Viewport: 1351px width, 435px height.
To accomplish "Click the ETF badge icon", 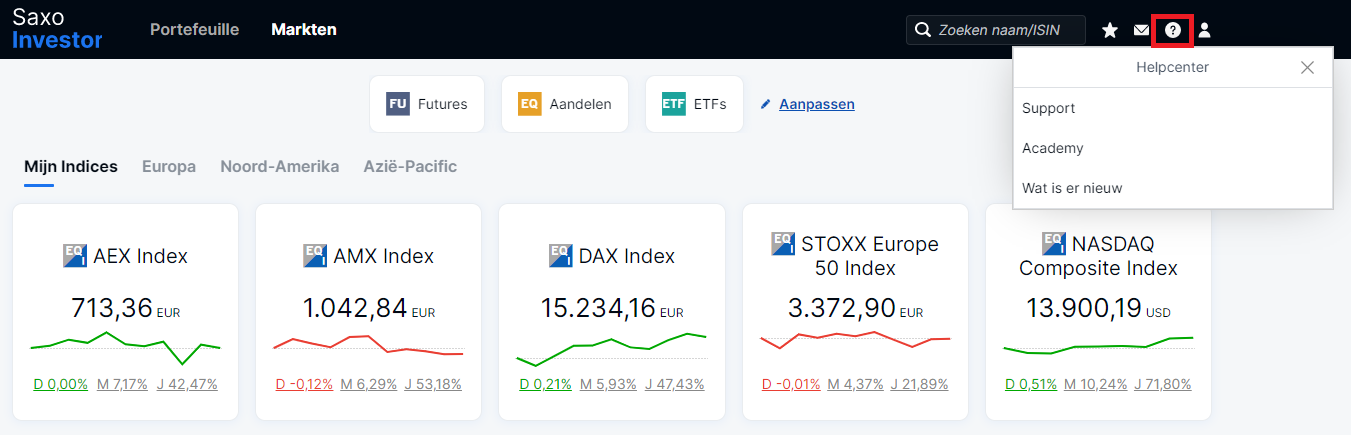I will pyautogui.click(x=674, y=104).
